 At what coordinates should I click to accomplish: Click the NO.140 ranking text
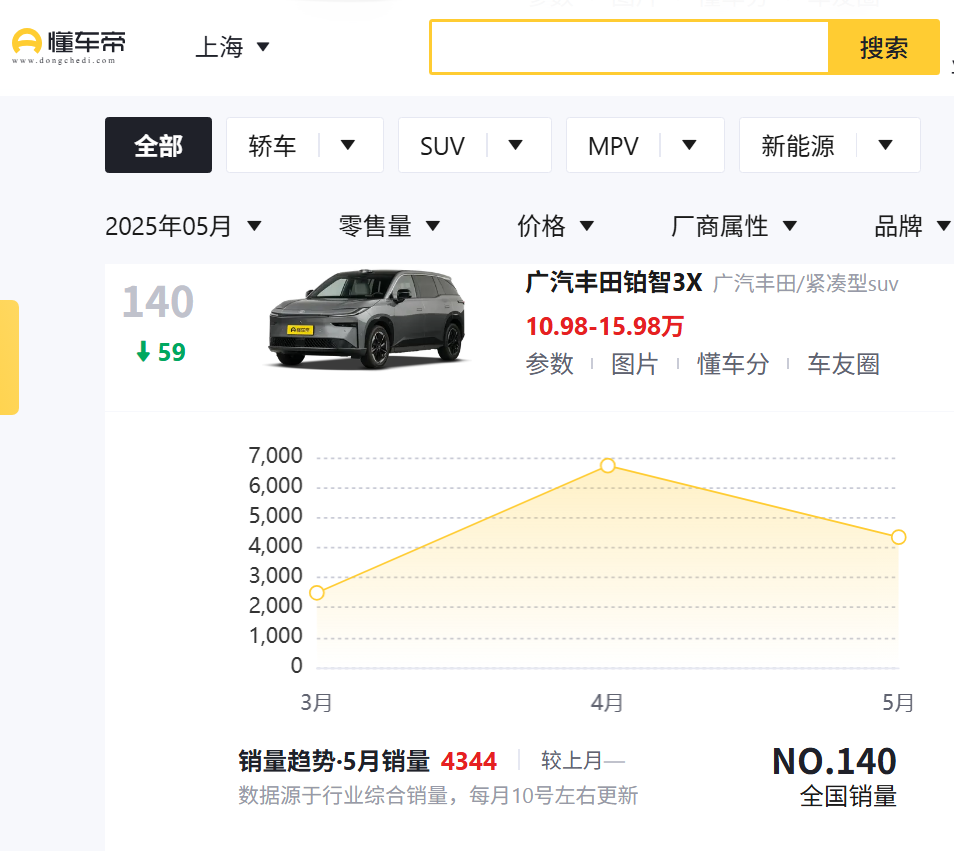click(834, 762)
